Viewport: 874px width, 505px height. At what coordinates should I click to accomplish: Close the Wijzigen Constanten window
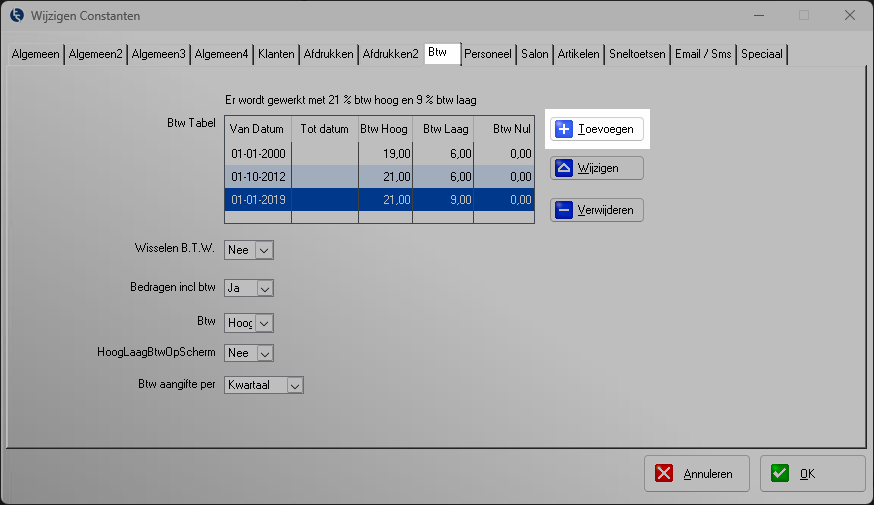tap(849, 15)
